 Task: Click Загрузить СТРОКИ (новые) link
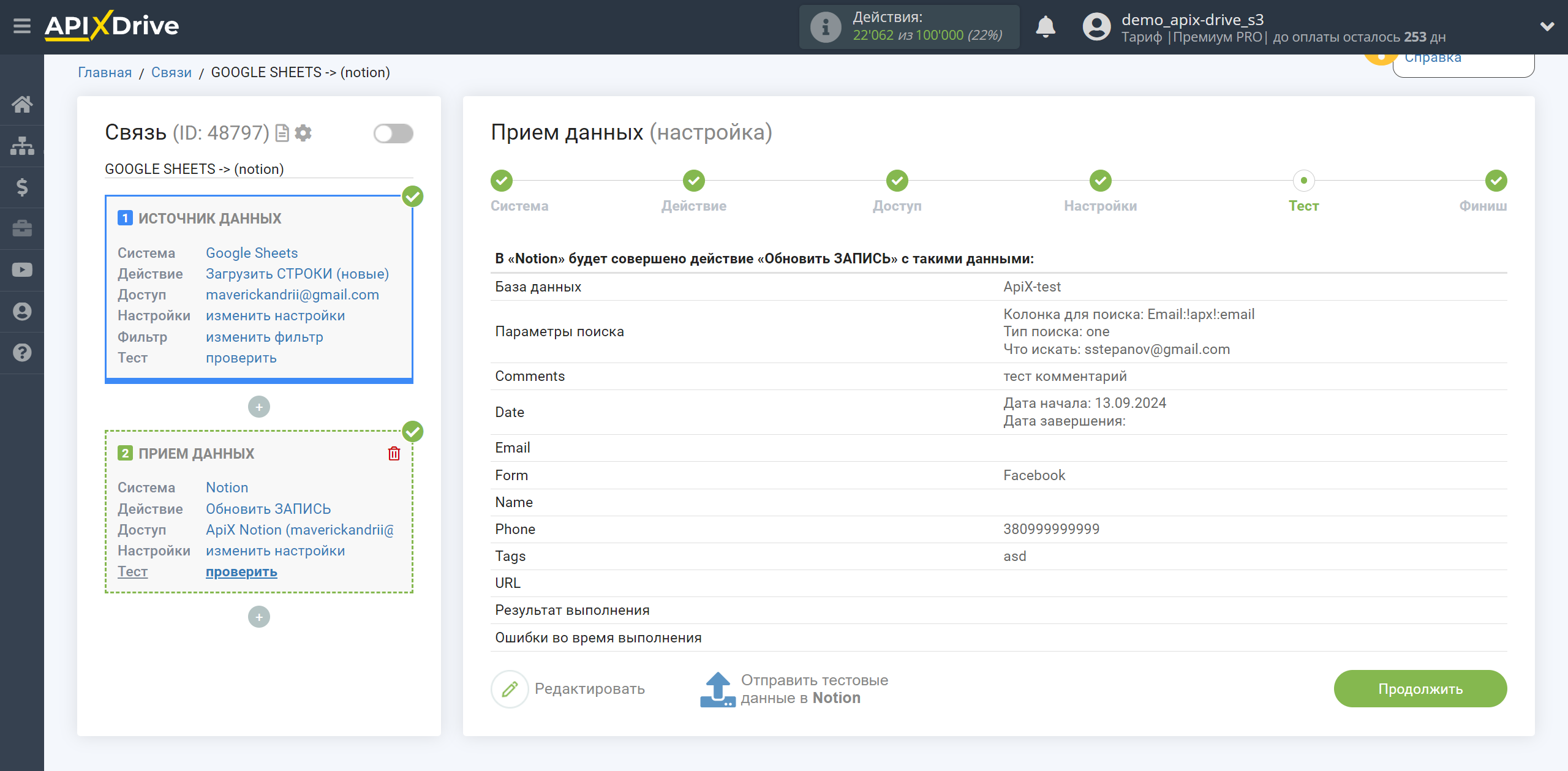(298, 274)
